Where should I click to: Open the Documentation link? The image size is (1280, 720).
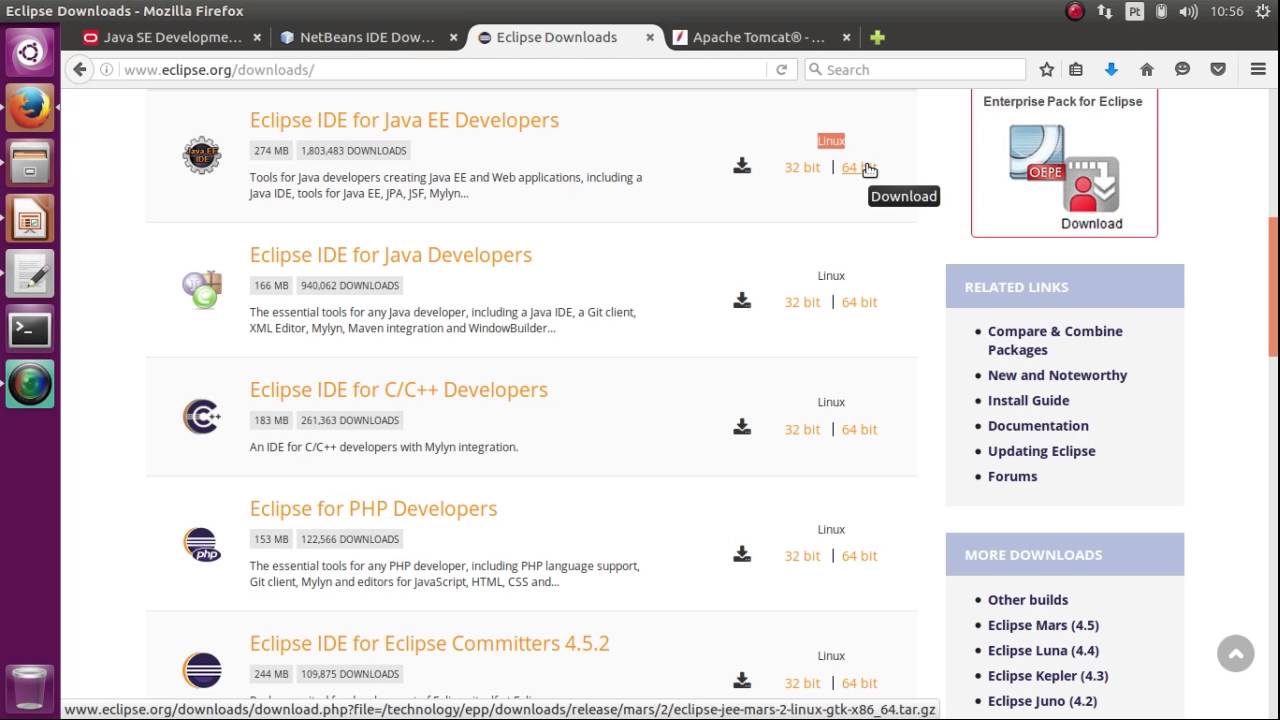tap(1038, 425)
